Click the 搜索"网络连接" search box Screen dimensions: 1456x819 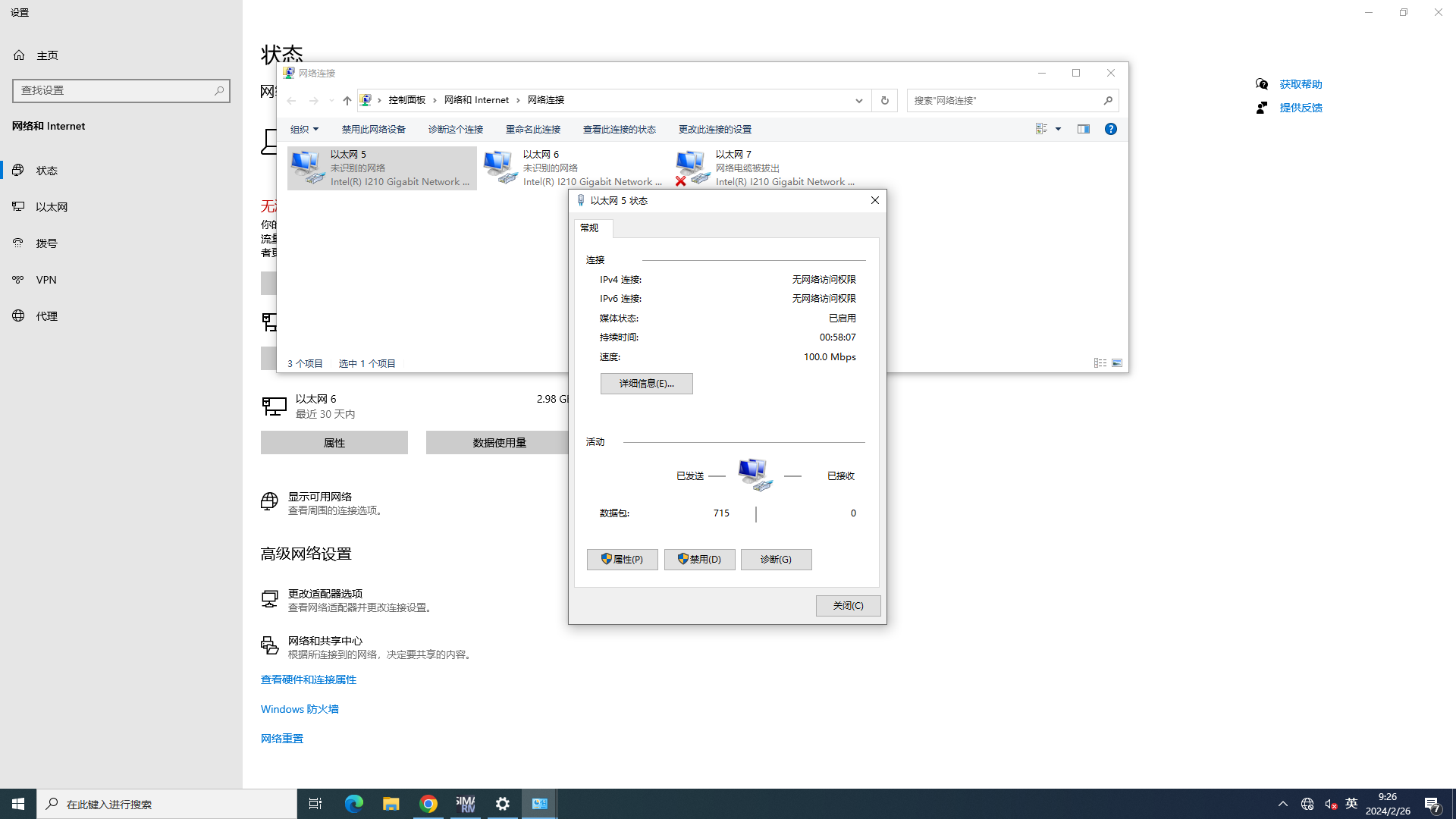pos(1003,100)
